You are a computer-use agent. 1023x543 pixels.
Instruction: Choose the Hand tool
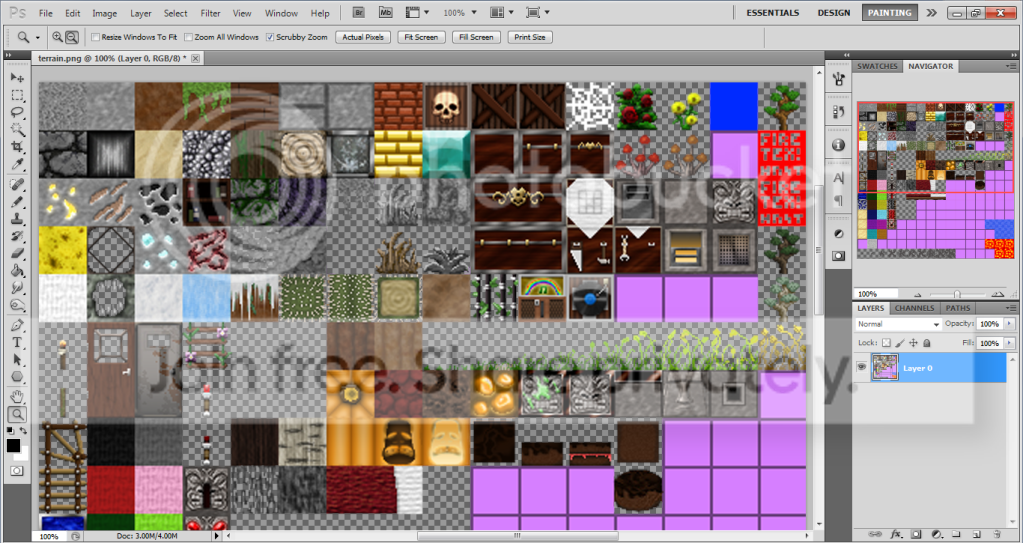17,395
